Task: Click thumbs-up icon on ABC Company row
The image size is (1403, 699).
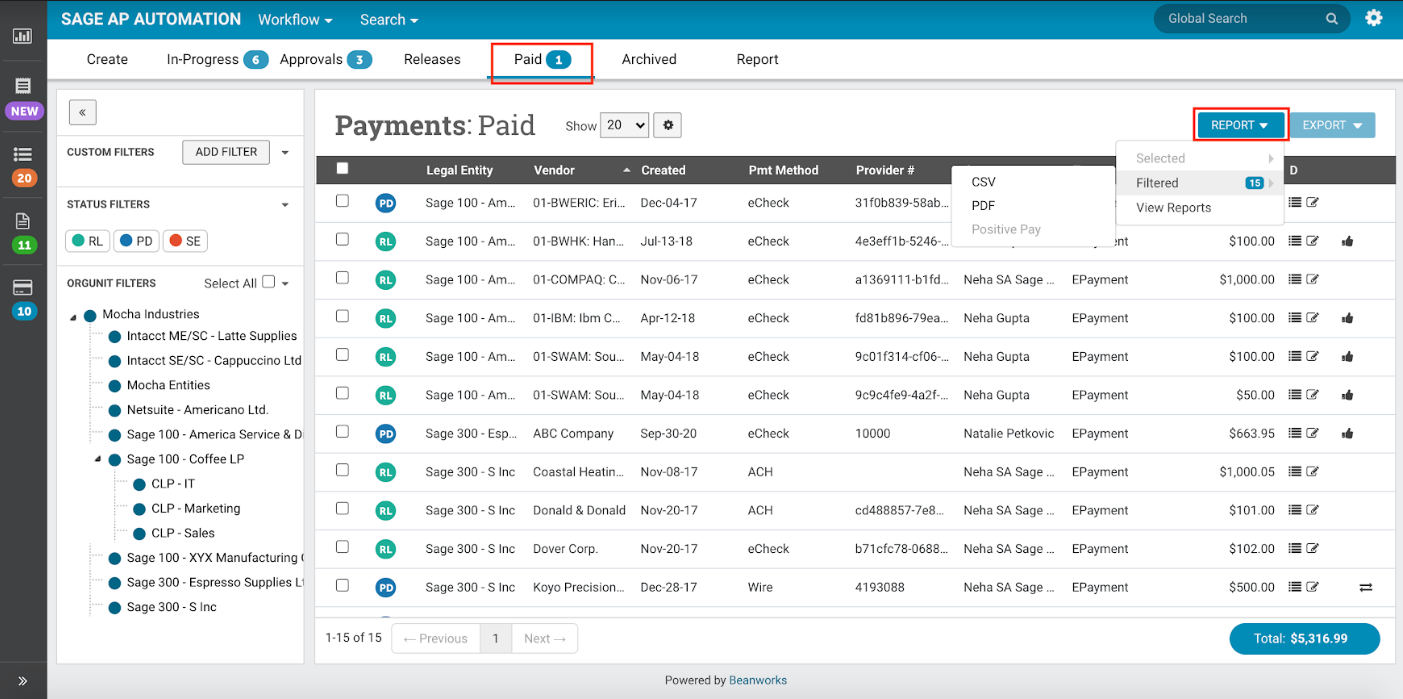Action: 1347,433
